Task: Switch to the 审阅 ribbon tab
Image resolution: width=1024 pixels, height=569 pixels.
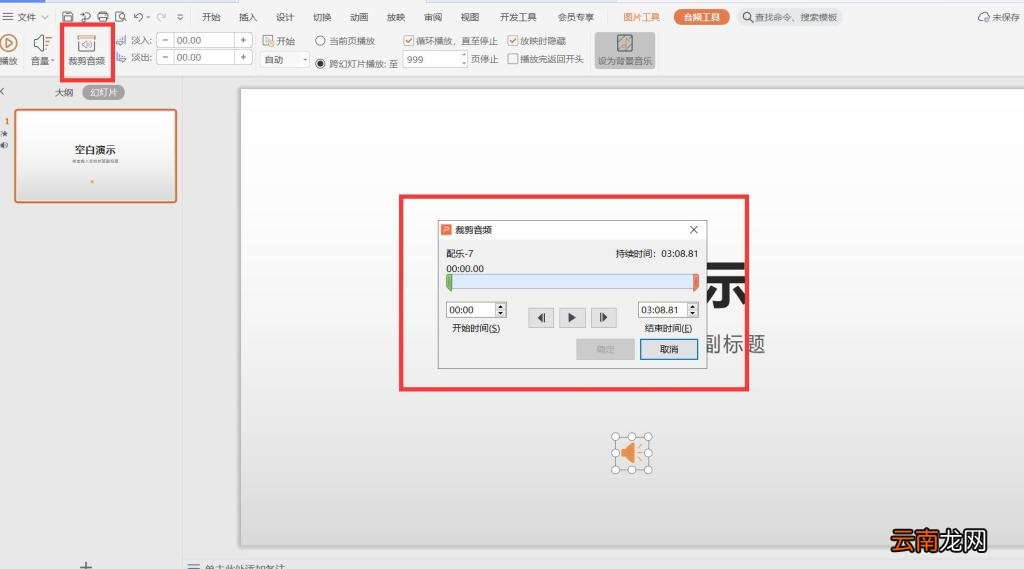Action: [x=433, y=17]
